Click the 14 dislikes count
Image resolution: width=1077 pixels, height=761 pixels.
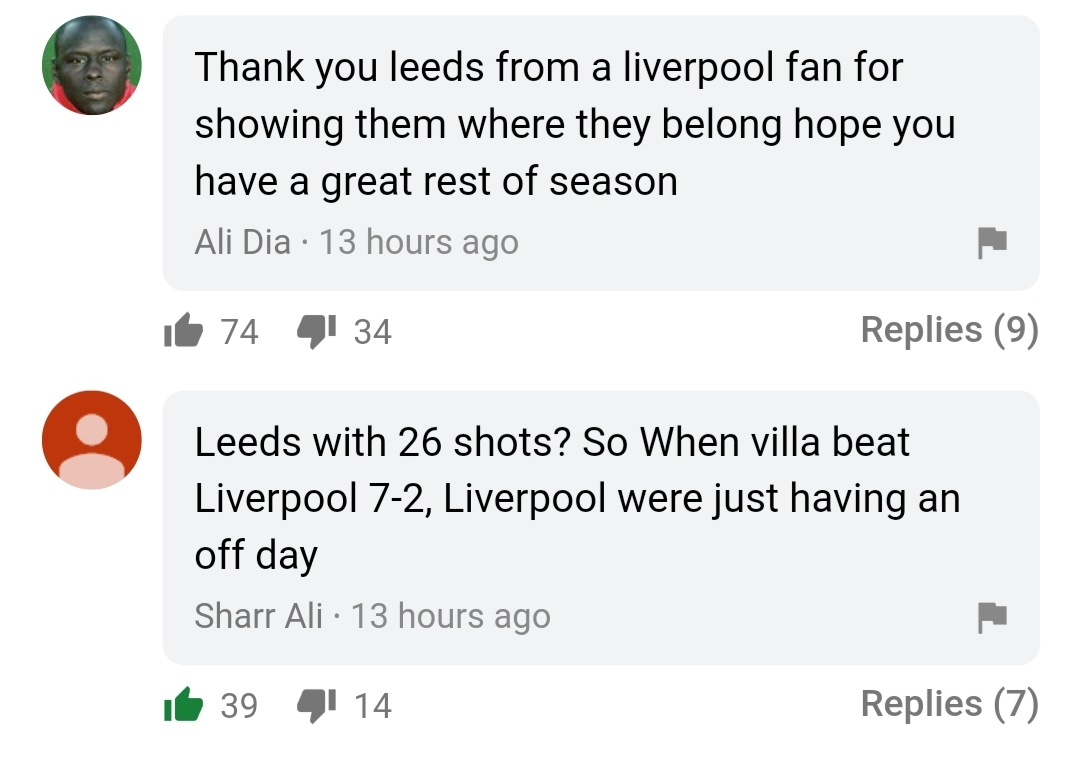click(x=372, y=707)
